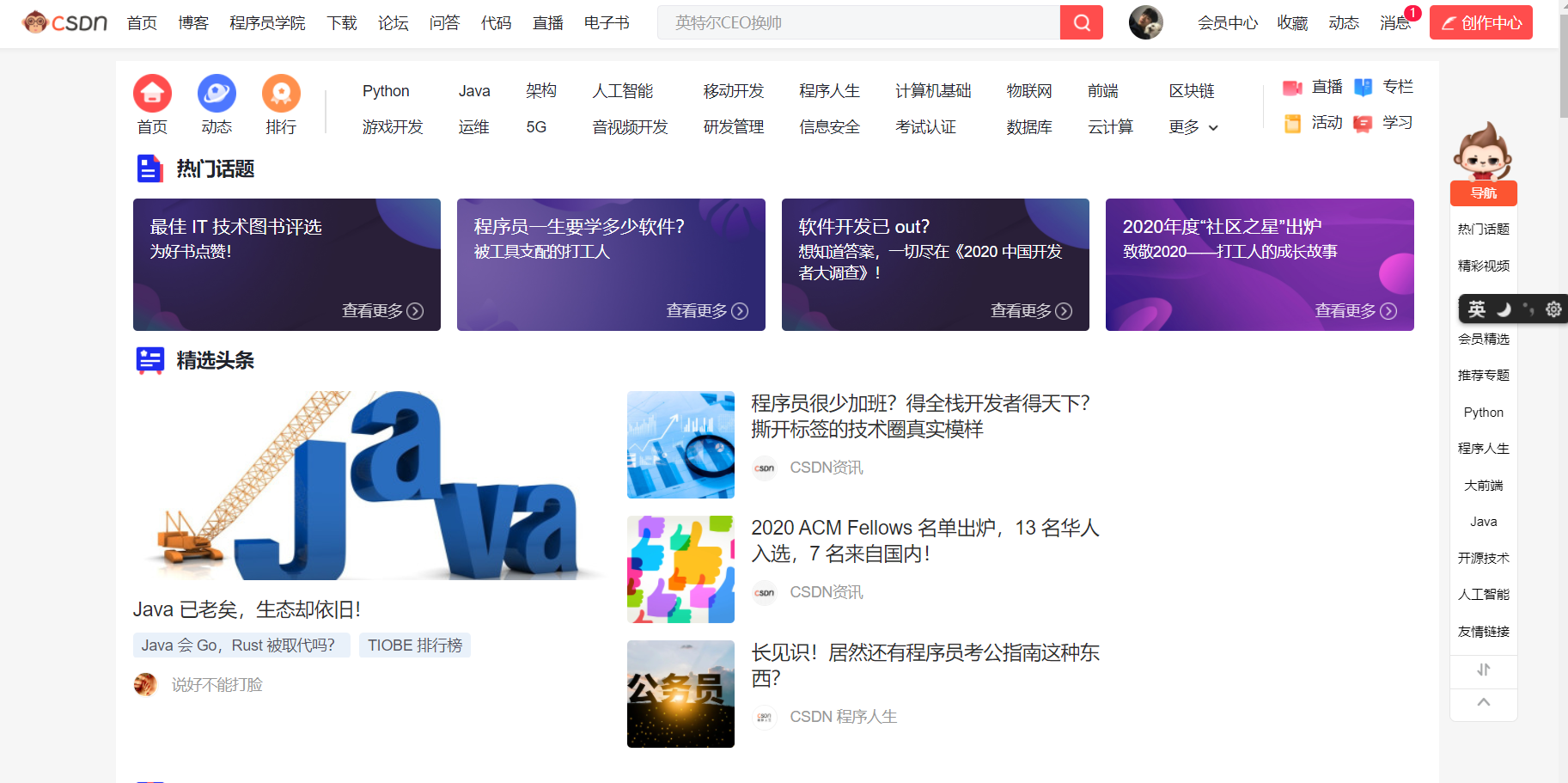The width and height of the screenshot is (1568, 783).
Task: Select the 游戏开发 category link
Action: click(x=393, y=127)
